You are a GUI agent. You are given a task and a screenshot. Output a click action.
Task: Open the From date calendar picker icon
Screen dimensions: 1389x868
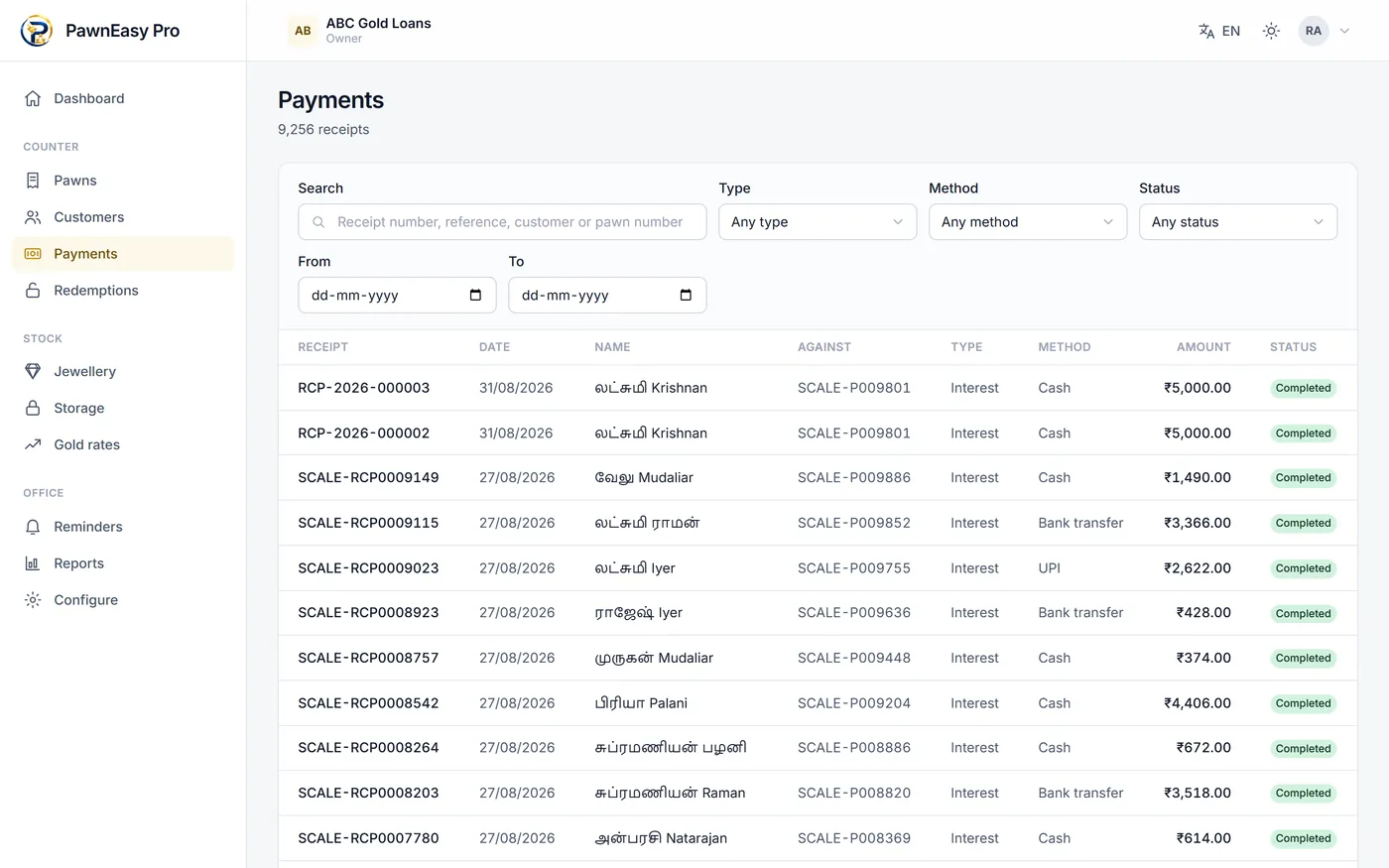475,296
